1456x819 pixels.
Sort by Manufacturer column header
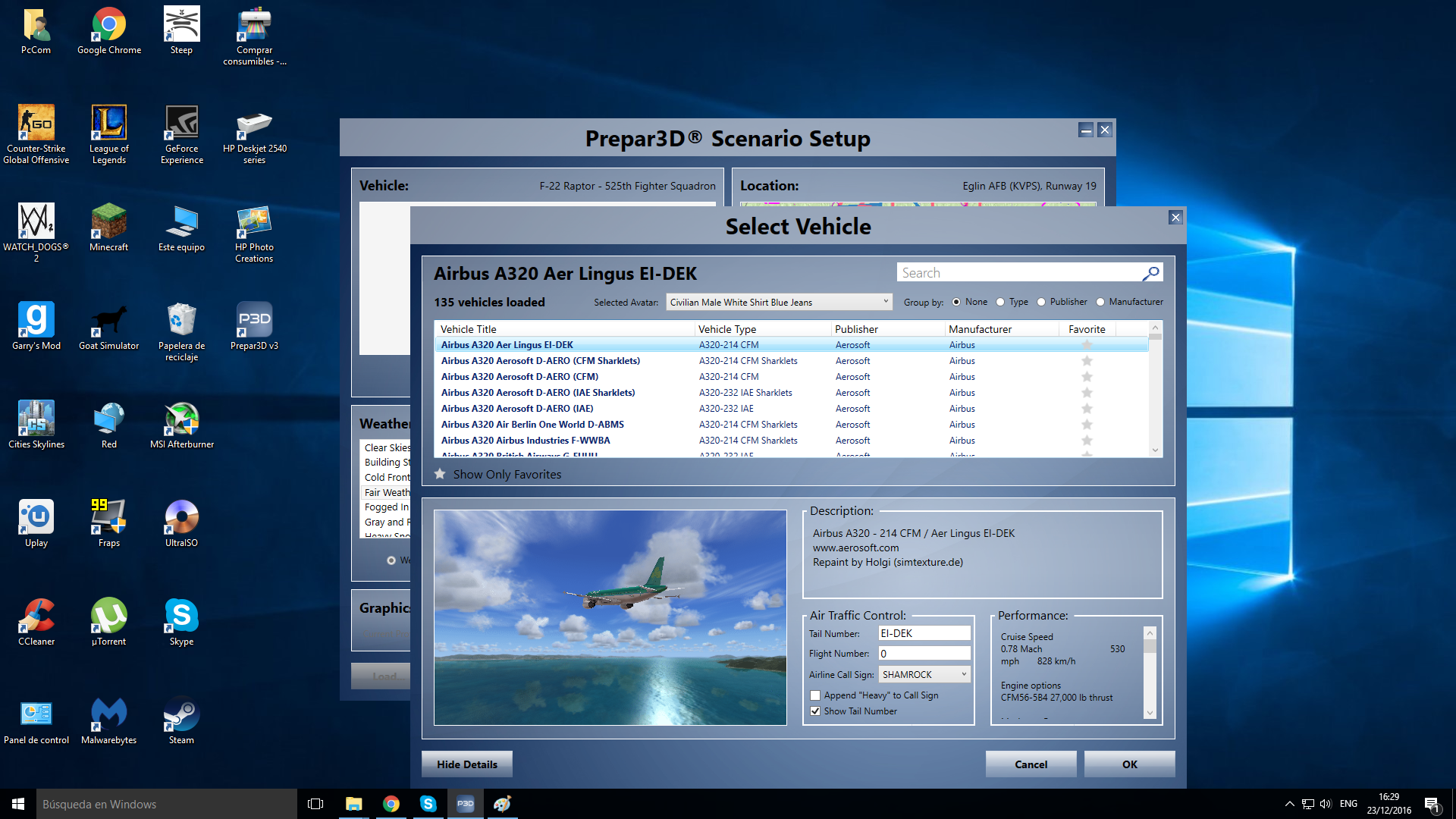tap(1002, 329)
